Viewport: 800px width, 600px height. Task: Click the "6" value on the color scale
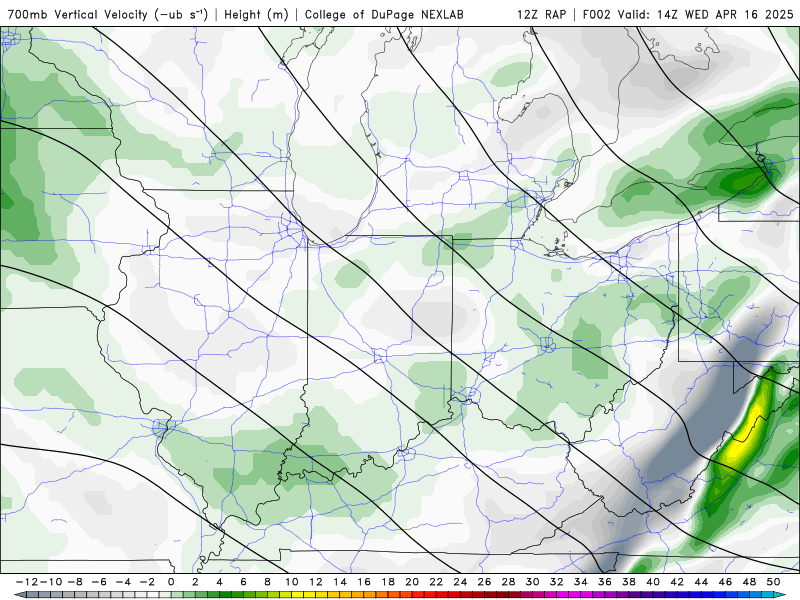[243, 582]
